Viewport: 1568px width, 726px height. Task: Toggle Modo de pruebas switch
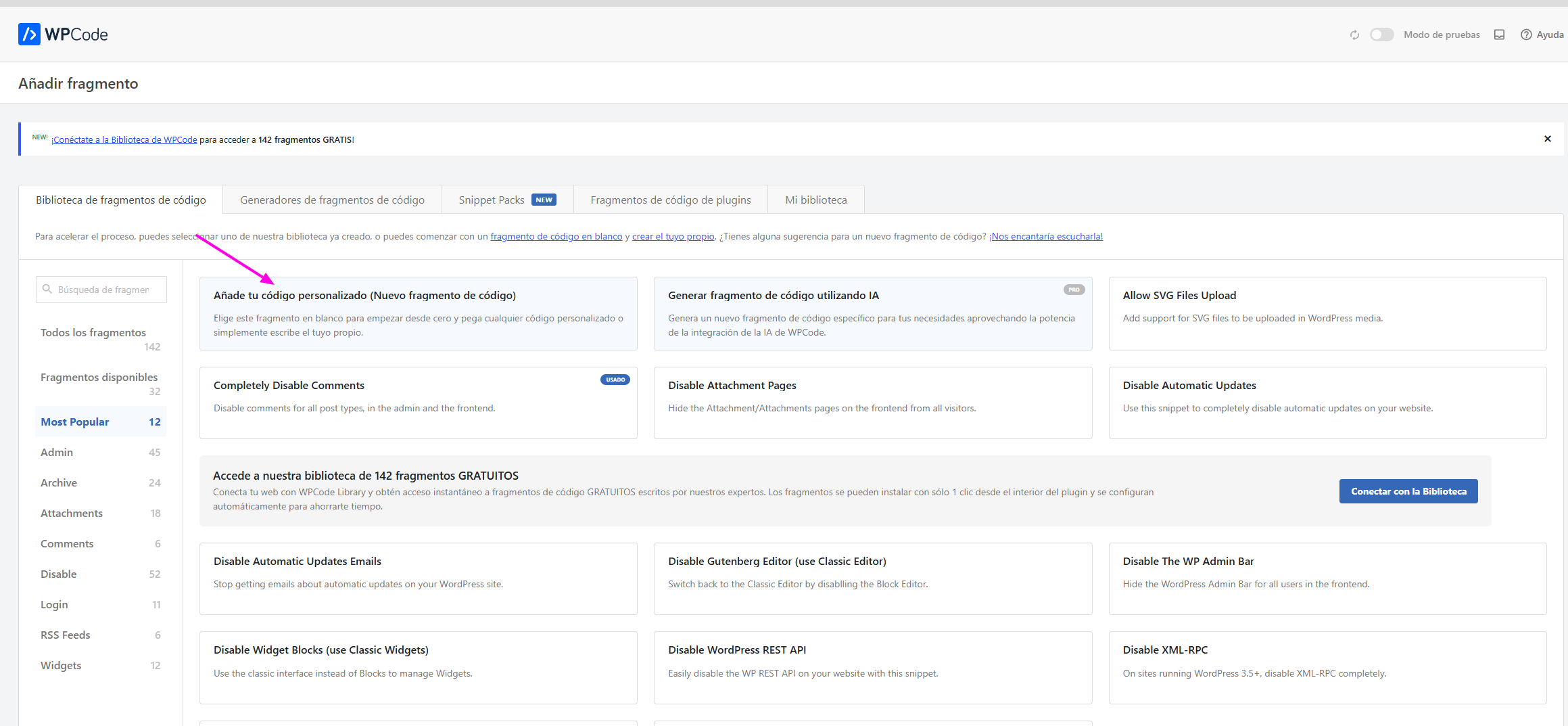click(1381, 35)
